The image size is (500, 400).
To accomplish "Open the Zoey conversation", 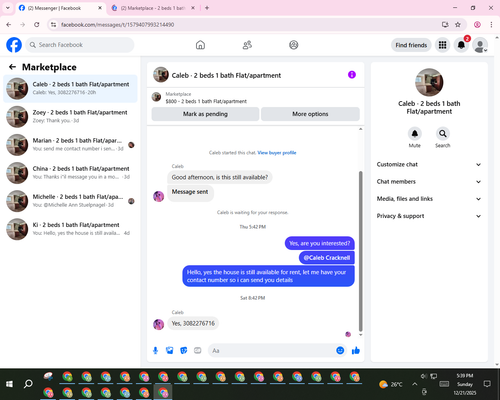I will click(70, 117).
